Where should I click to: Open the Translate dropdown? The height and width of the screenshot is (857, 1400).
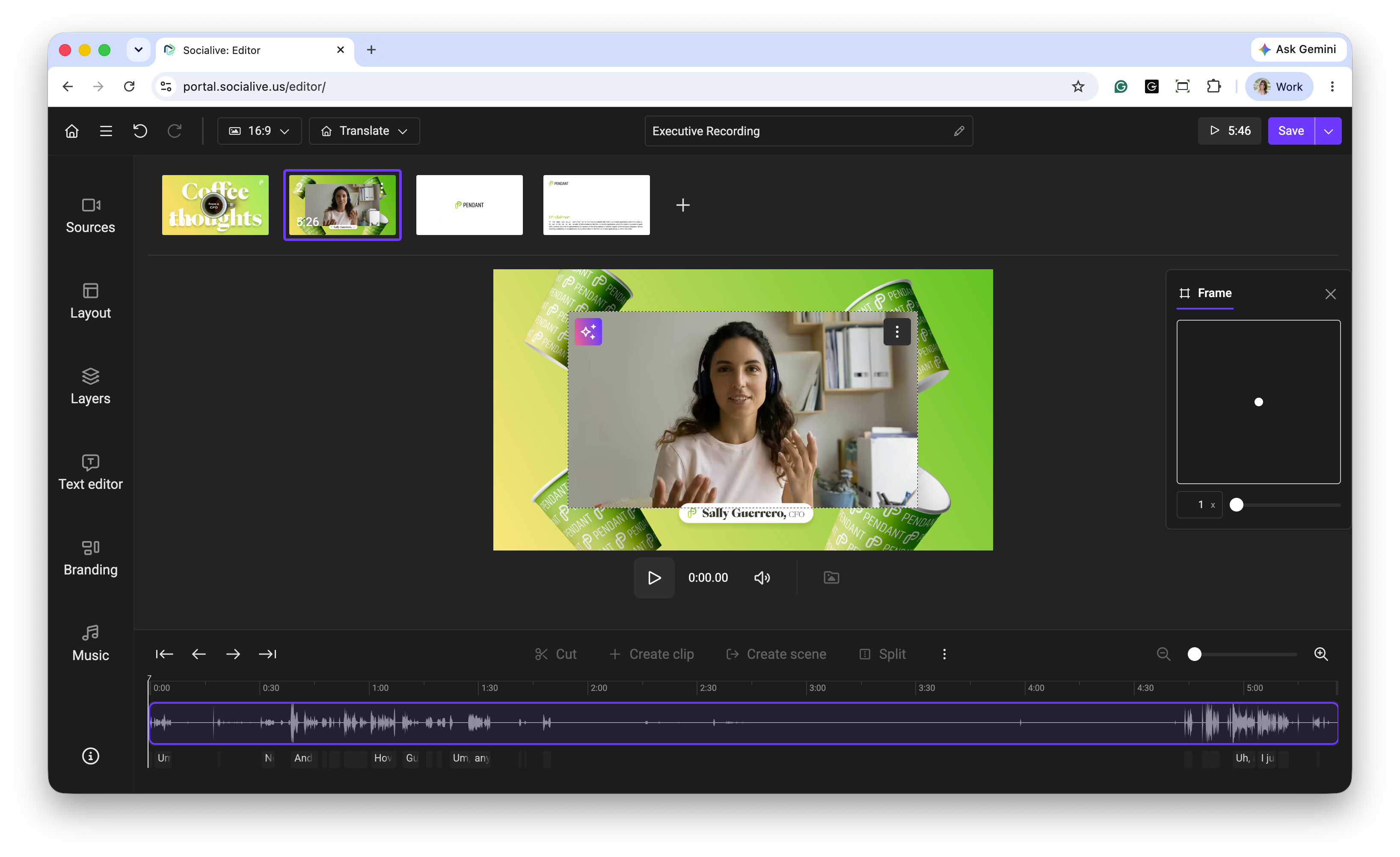(364, 131)
